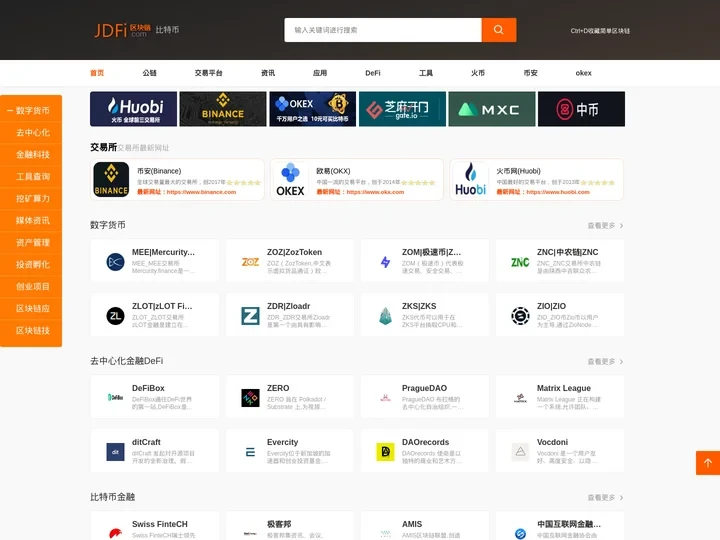The height and width of the screenshot is (540, 720).
Task: Switch to the 资讯 nav tab
Action: click(x=268, y=73)
